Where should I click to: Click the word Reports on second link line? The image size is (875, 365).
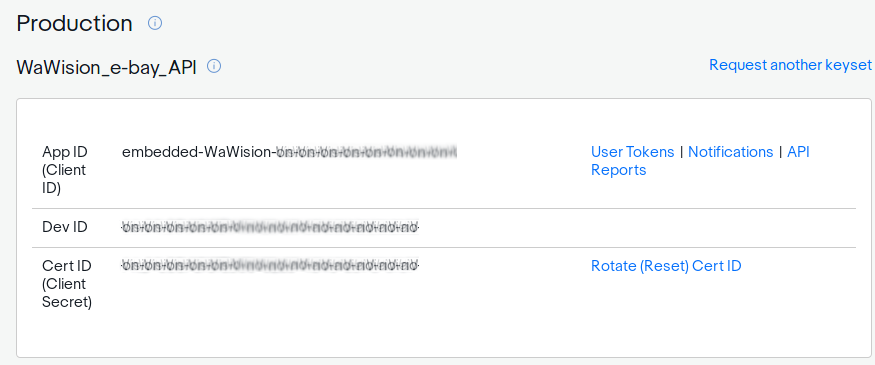coord(618,170)
